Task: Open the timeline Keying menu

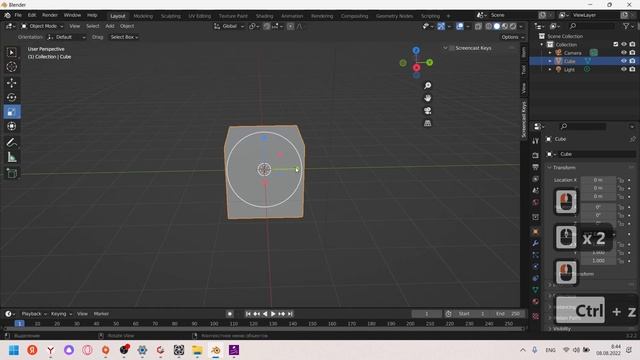Action: point(61,314)
